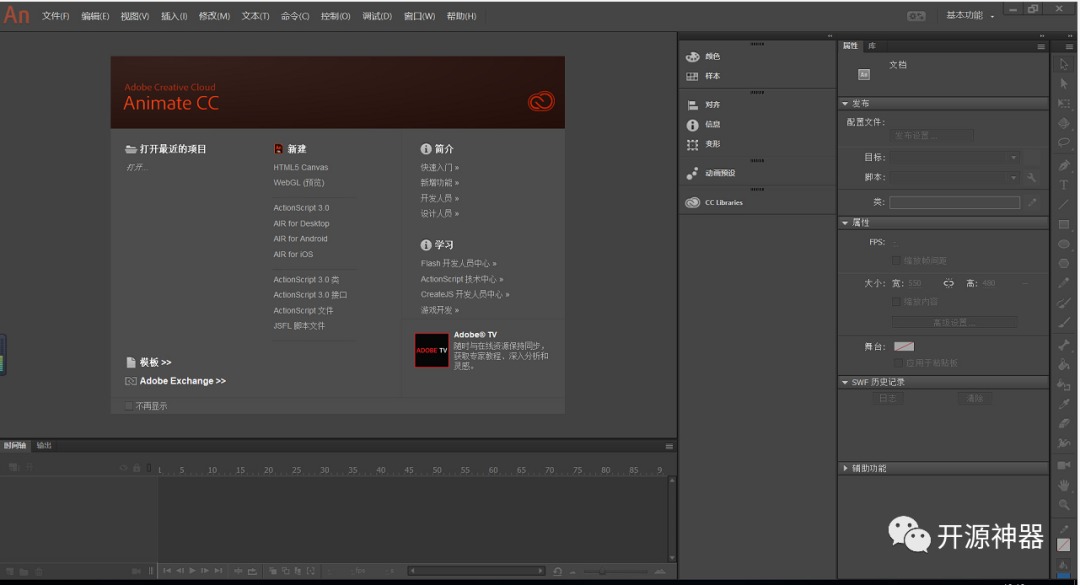
Task: Open the 信息 info panel
Action: [703, 125]
